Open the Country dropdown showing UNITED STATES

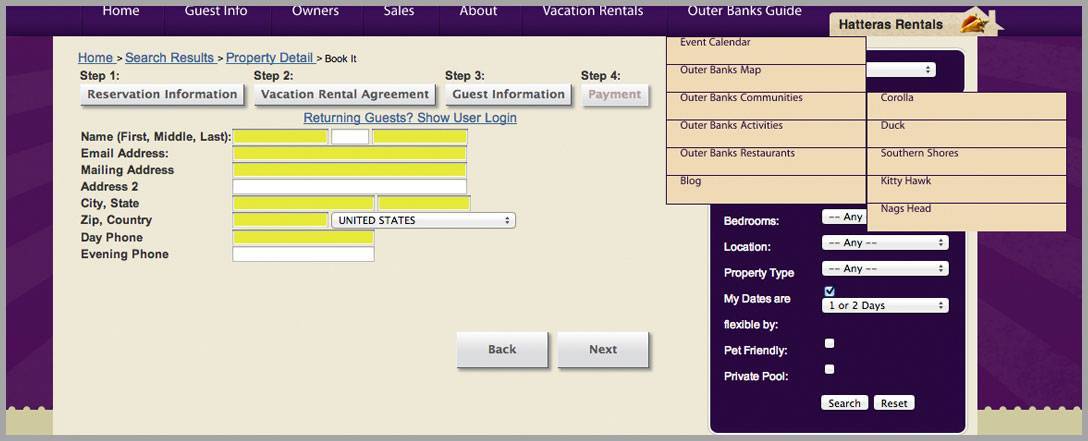coord(423,220)
